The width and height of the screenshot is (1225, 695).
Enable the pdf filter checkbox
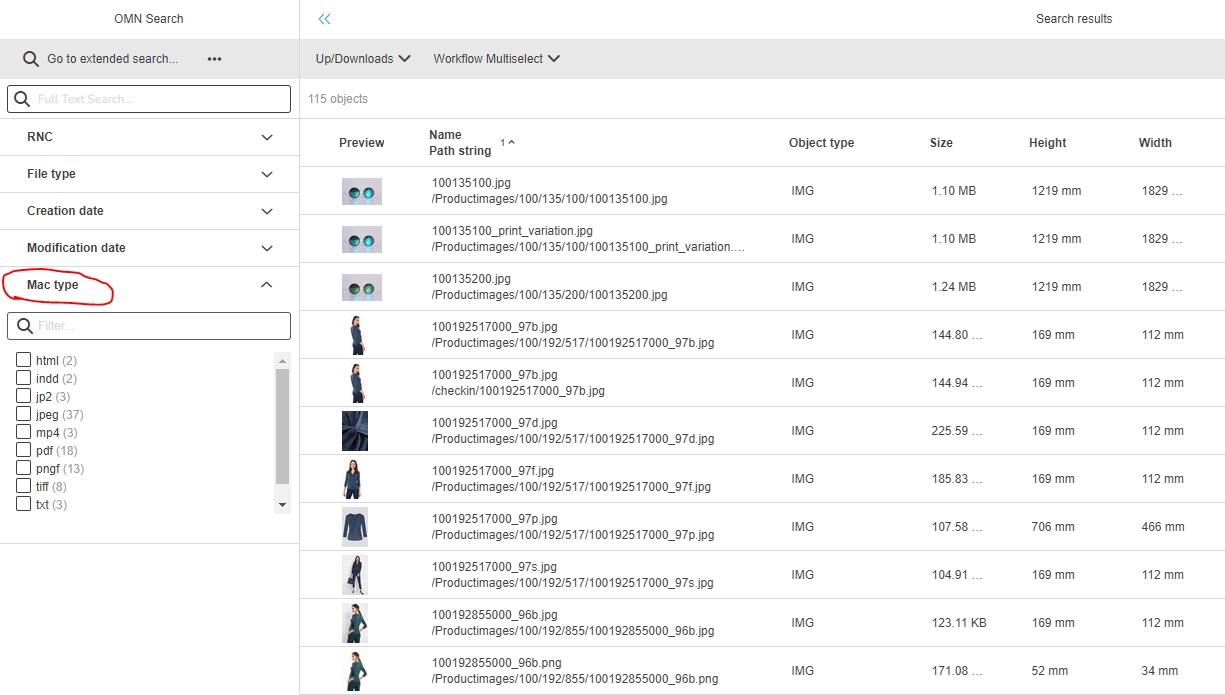click(24, 450)
